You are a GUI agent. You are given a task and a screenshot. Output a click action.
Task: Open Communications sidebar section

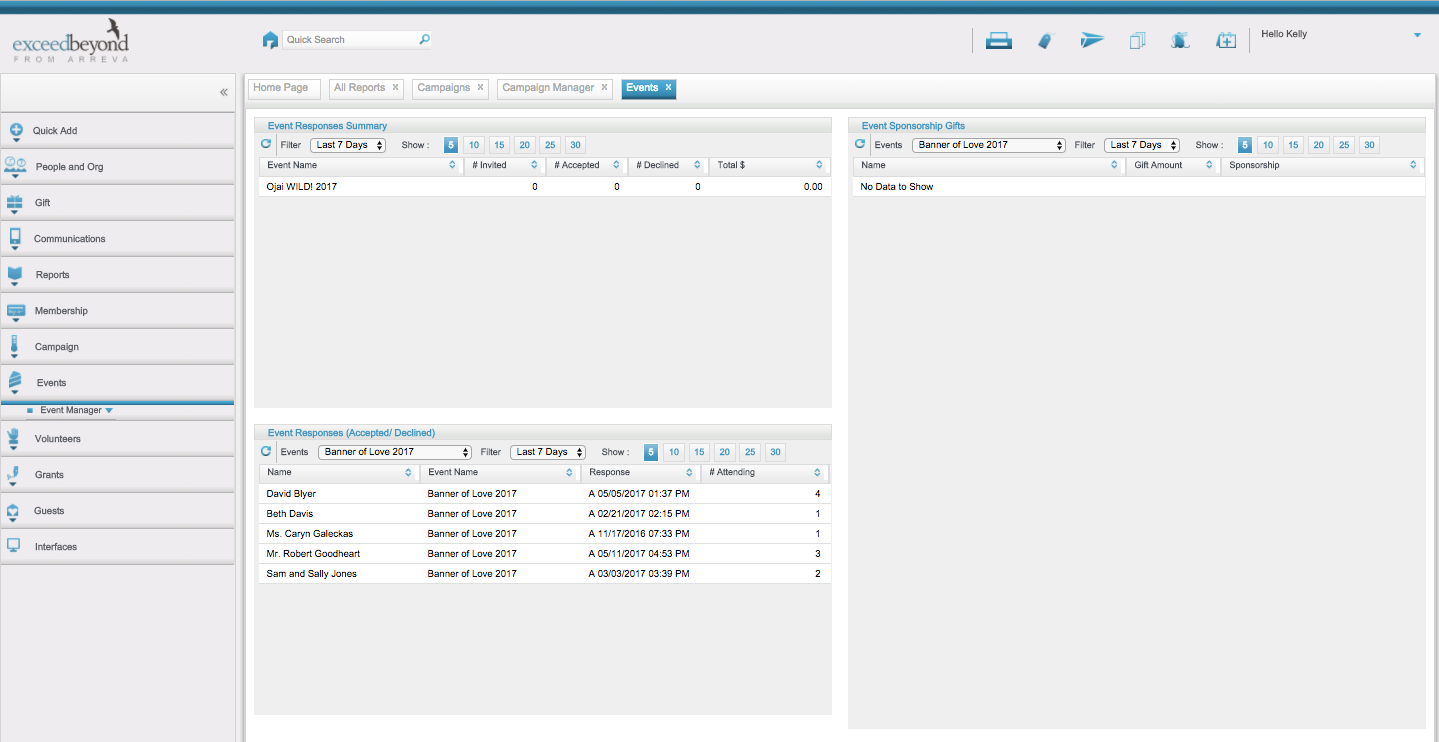pos(117,239)
